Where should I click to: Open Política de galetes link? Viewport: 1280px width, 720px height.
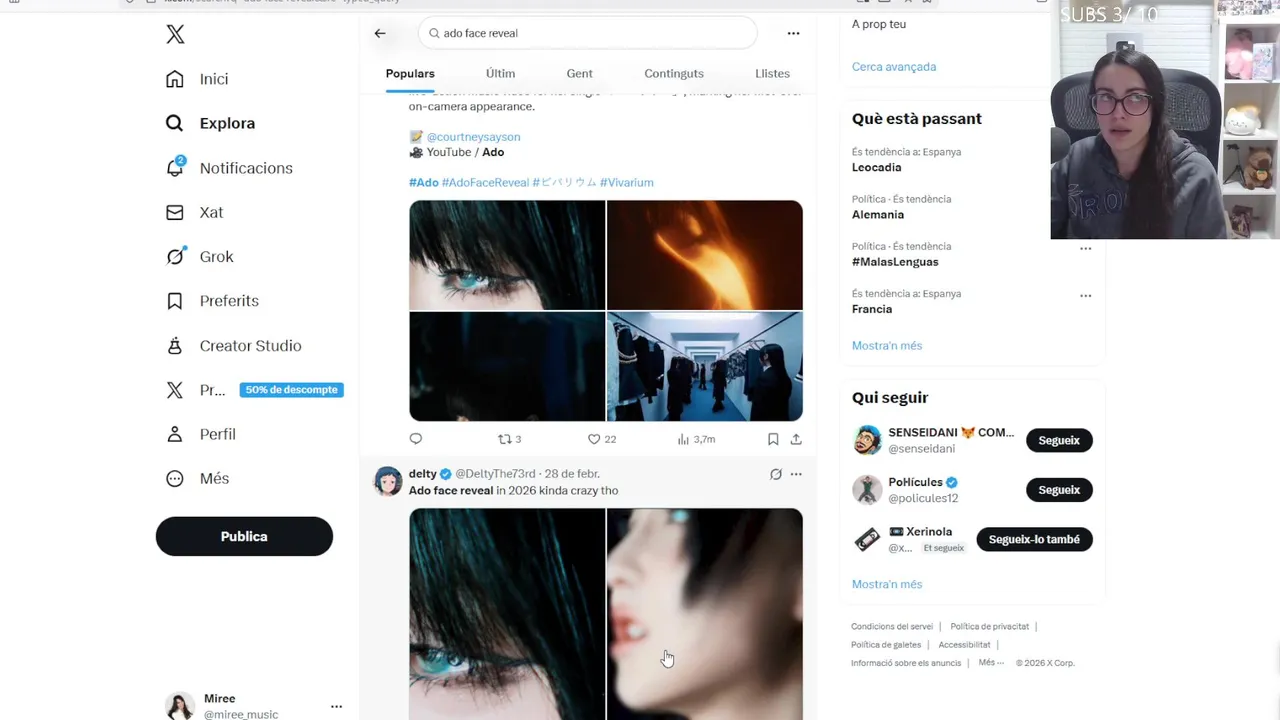coord(886,645)
